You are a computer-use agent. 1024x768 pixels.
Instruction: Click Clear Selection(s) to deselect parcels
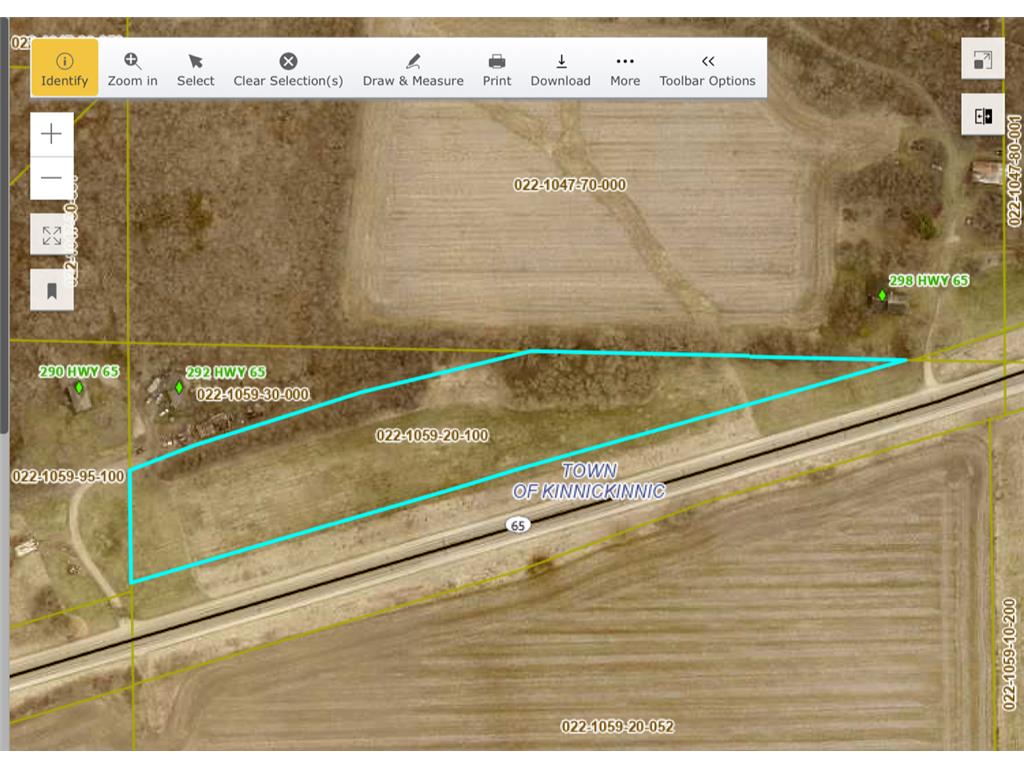click(288, 67)
